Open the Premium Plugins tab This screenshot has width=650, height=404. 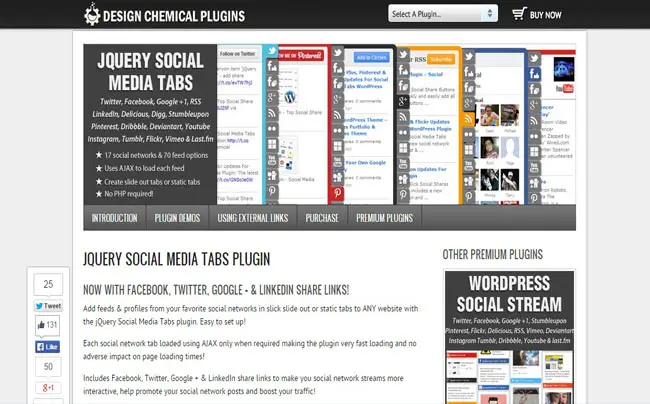385,218
